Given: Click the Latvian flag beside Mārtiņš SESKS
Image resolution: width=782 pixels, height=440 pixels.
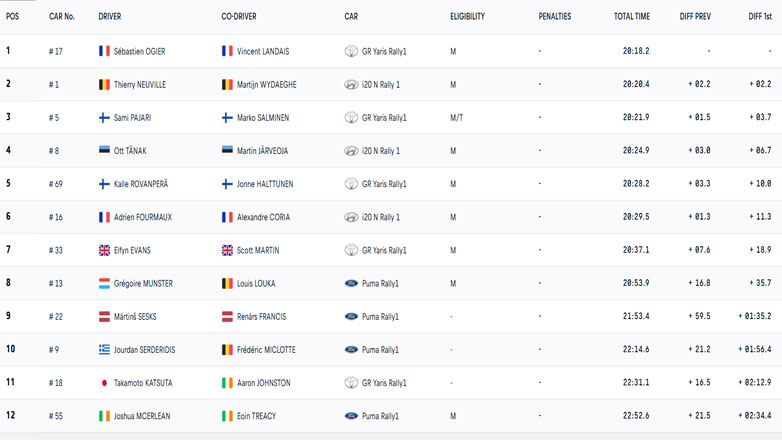Looking at the screenshot, I should (104, 317).
